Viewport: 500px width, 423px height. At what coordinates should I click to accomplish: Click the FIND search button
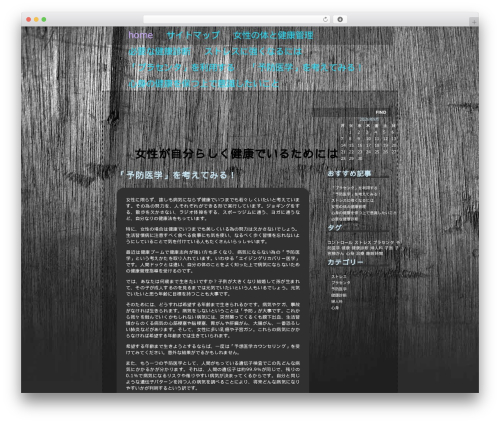pyautogui.click(x=381, y=112)
